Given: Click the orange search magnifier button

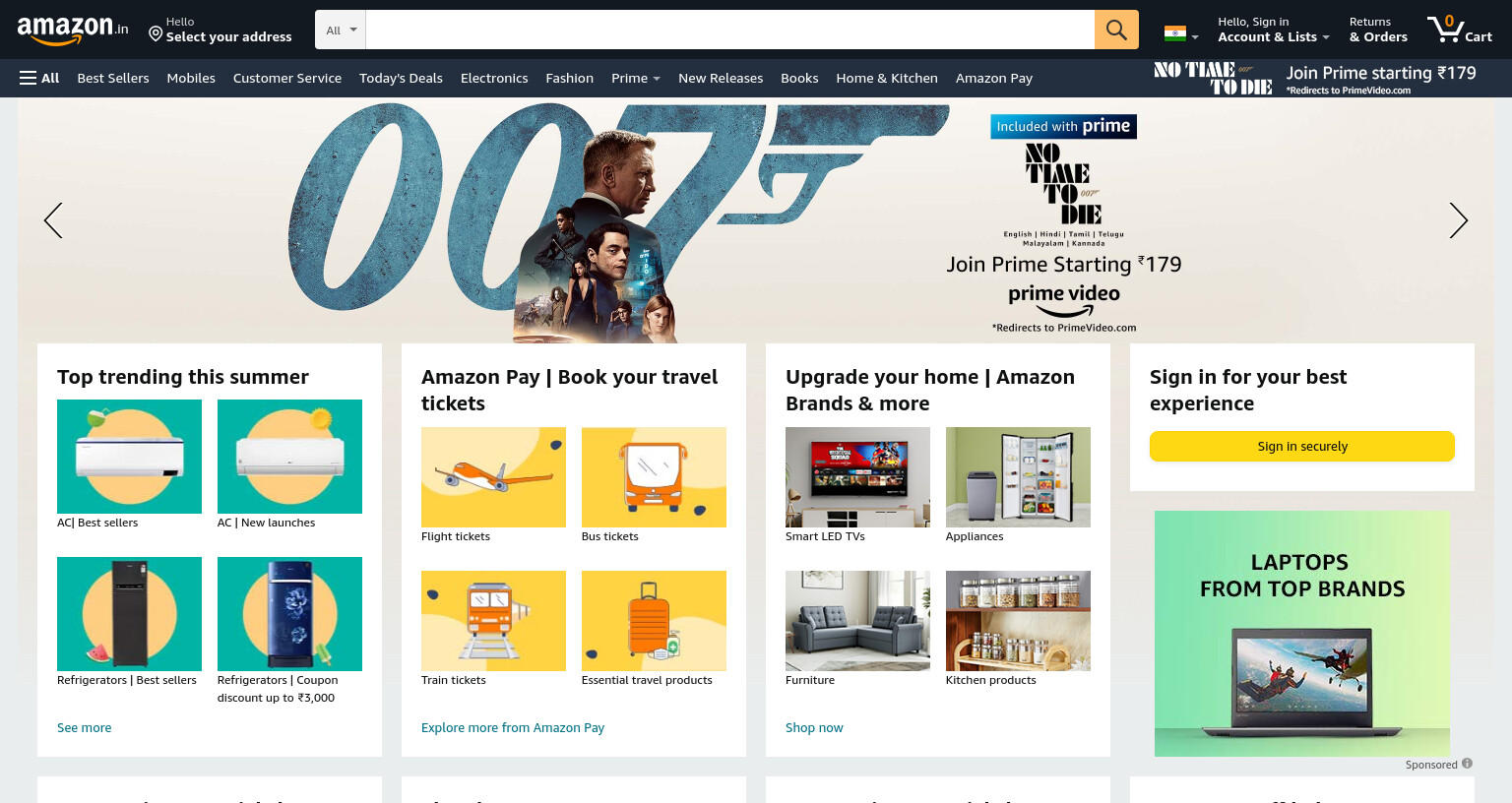Looking at the screenshot, I should [1116, 30].
